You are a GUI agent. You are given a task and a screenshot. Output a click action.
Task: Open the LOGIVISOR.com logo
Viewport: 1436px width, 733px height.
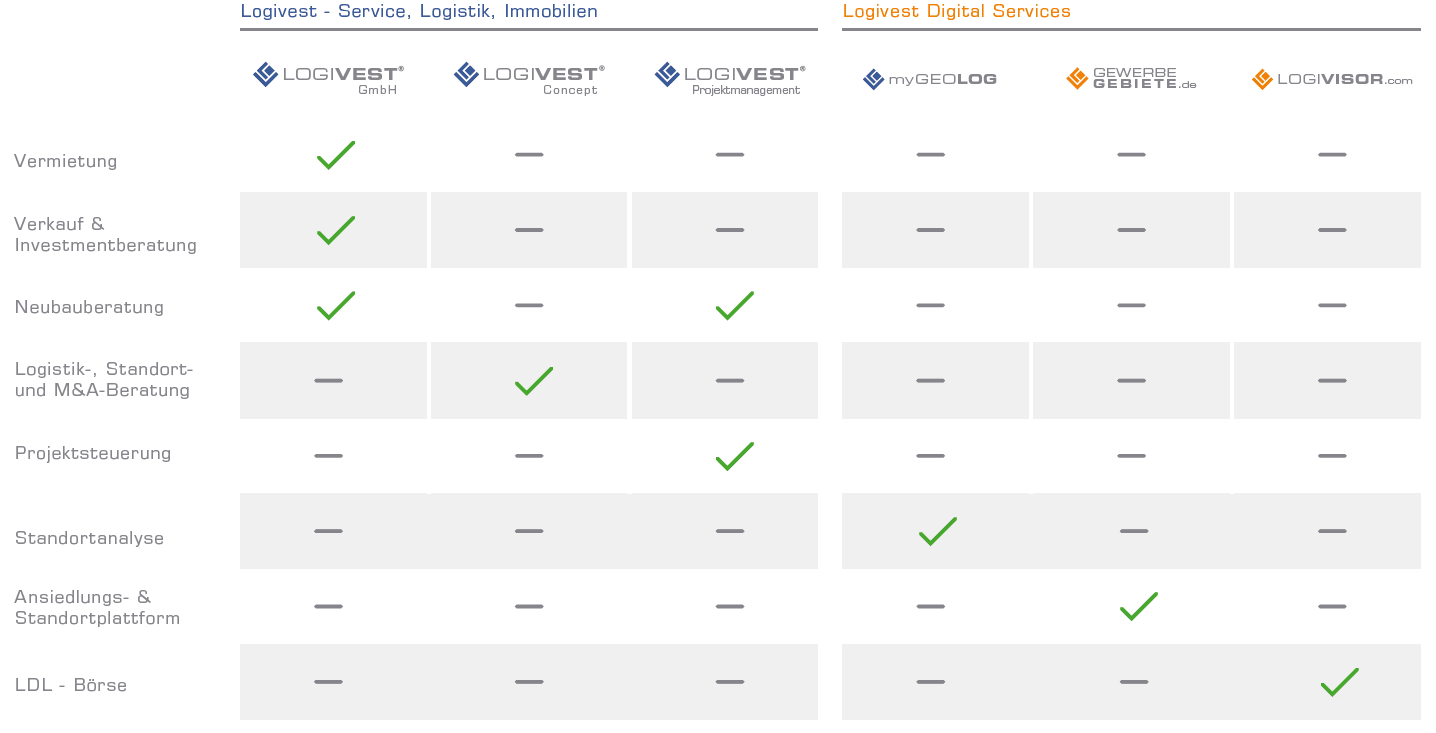pyautogui.click(x=1332, y=79)
